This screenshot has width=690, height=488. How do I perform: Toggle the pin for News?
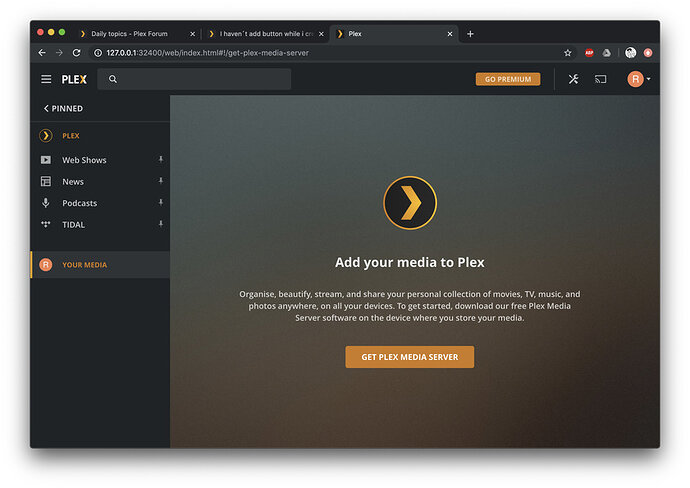point(161,181)
